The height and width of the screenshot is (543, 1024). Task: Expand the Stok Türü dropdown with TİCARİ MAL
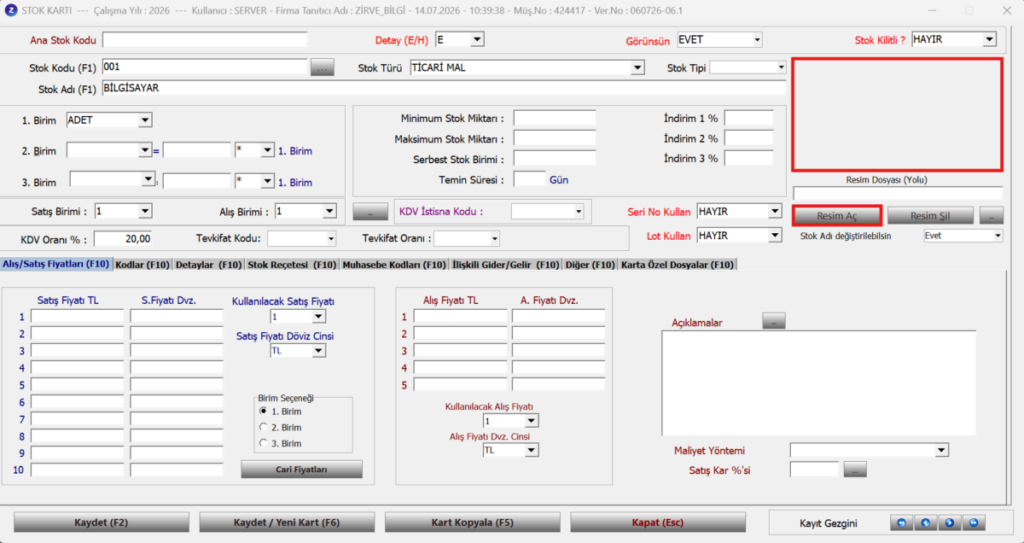click(x=637, y=68)
